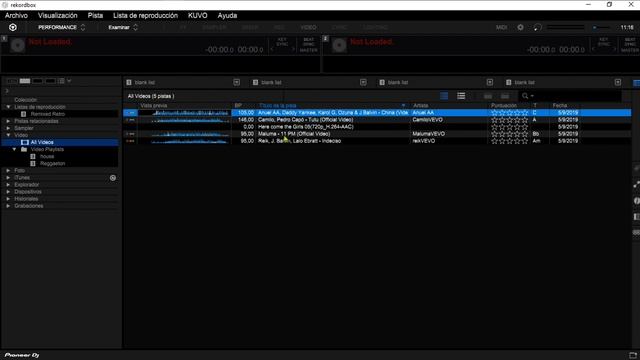Open the Pista menu
The image size is (640, 360).
pyautogui.click(x=95, y=16)
